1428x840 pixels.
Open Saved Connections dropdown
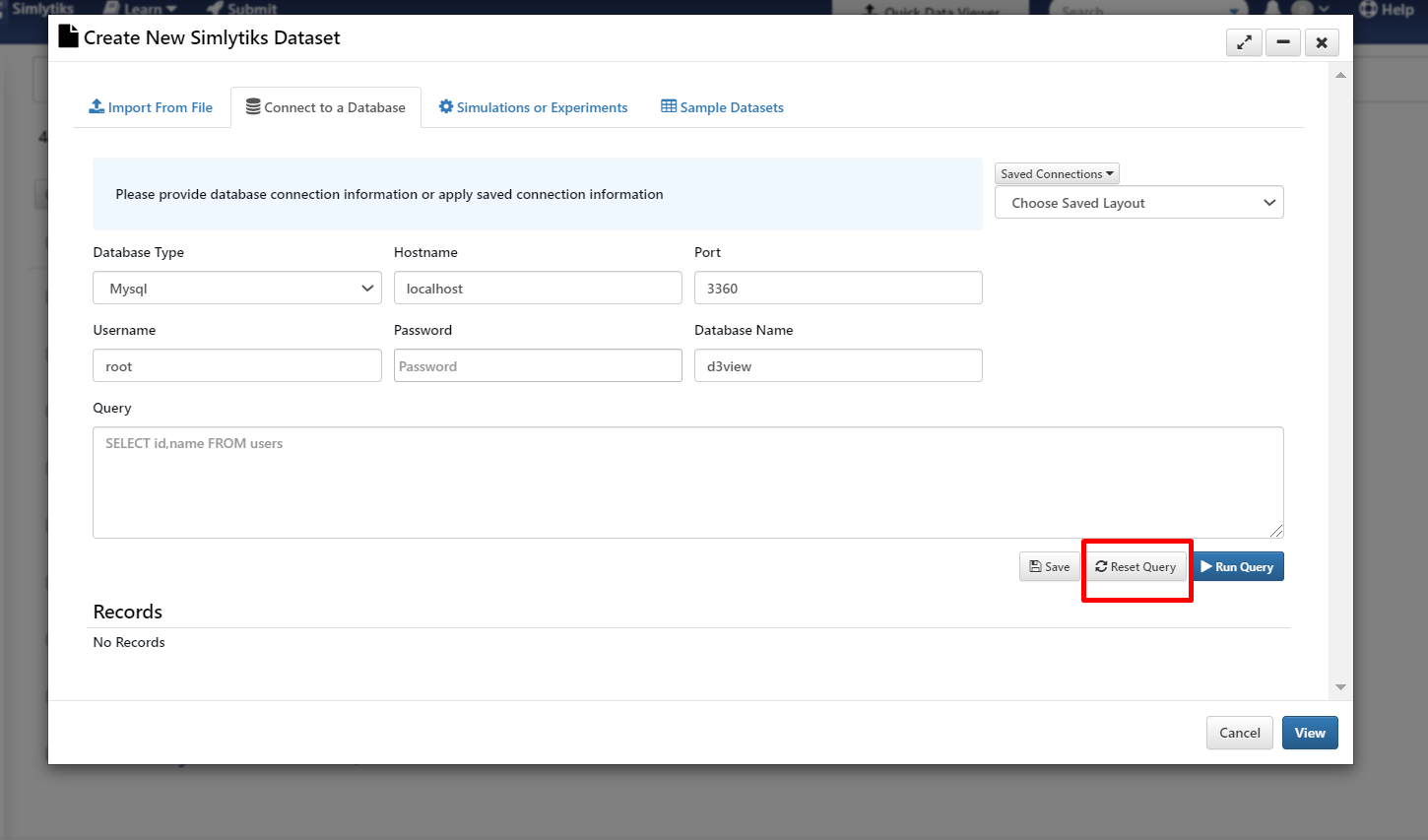coord(1057,174)
